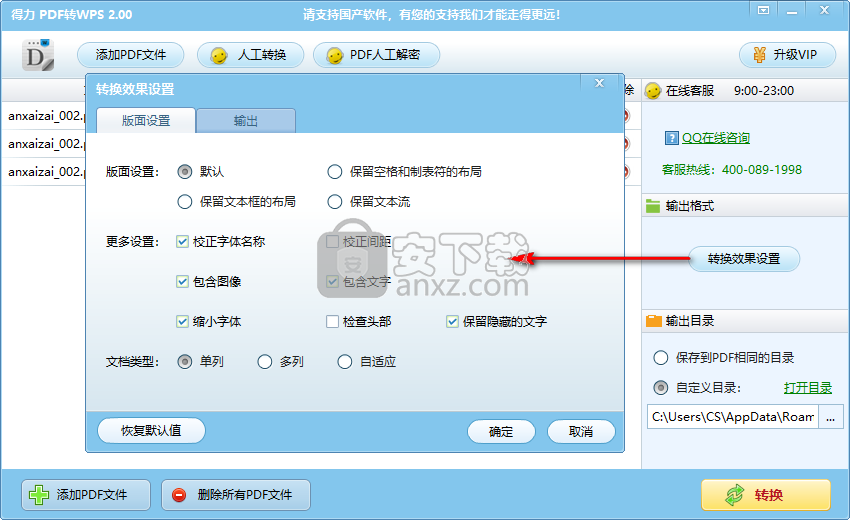Viewport: 850px width, 520px height.
Task: Click the output directory path field
Action: 732,416
